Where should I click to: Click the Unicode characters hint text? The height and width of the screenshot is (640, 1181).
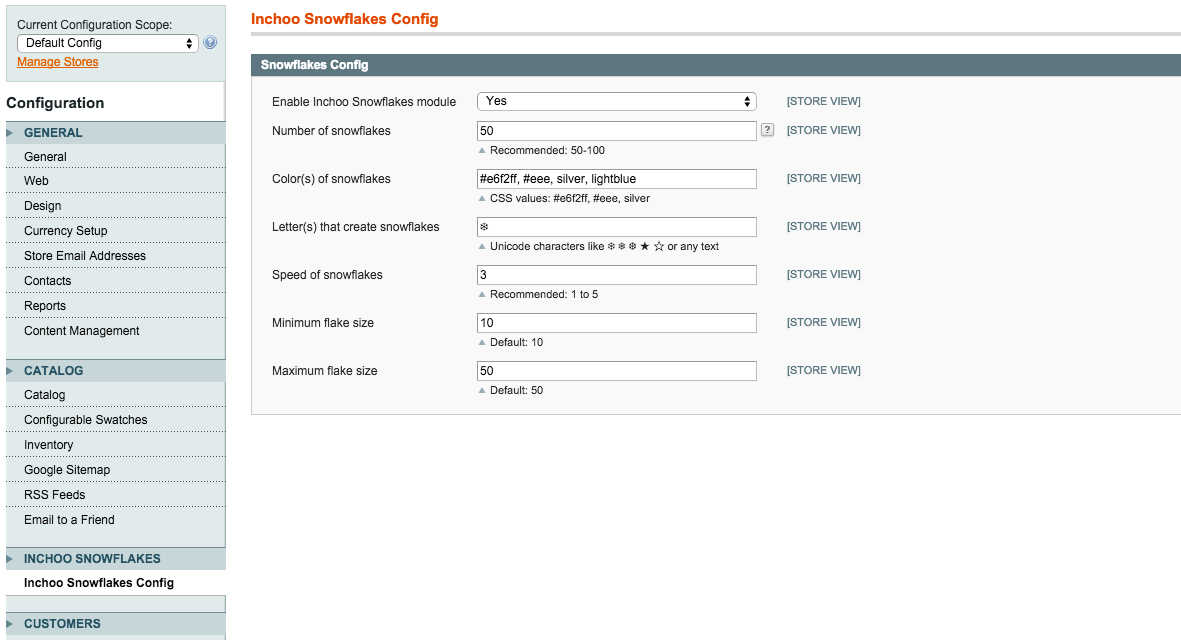click(x=604, y=246)
